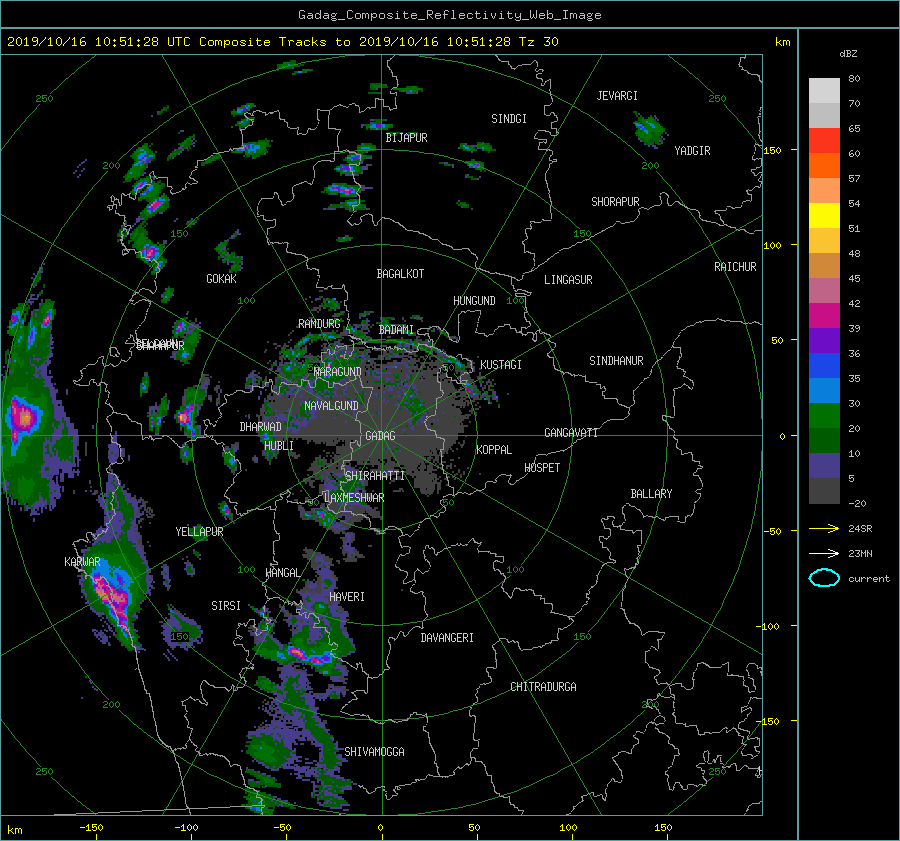The height and width of the screenshot is (841, 900).
Task: Click the '24SR' legend text
Action: pos(860,529)
